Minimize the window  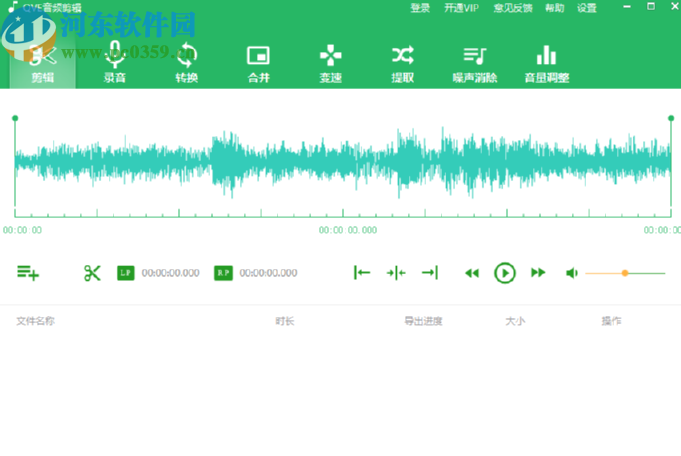627,7
